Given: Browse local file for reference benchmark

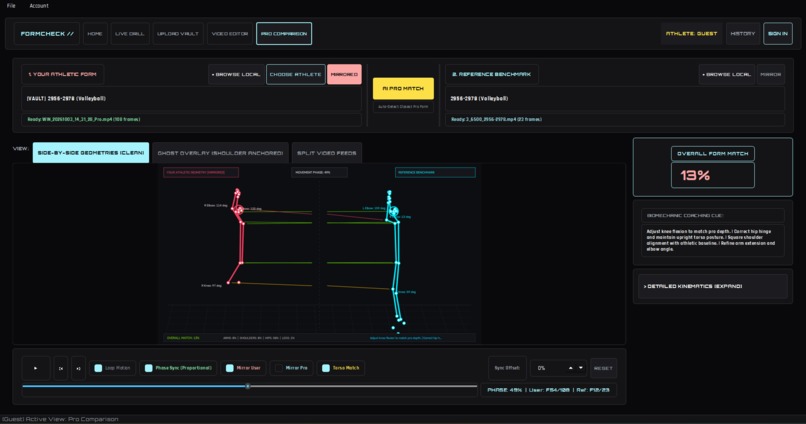Looking at the screenshot, I should pyautogui.click(x=727, y=75).
